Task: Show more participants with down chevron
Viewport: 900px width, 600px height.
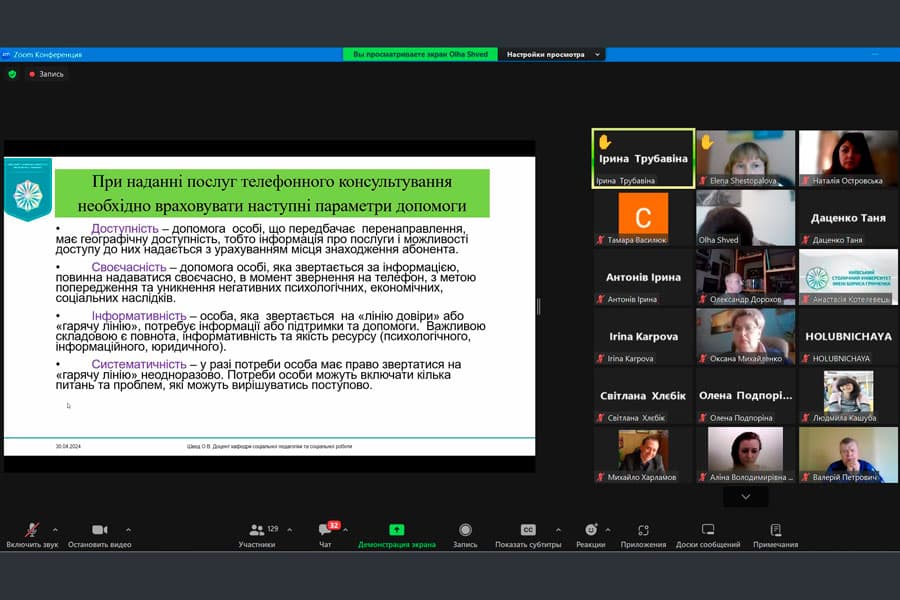Action: (745, 496)
